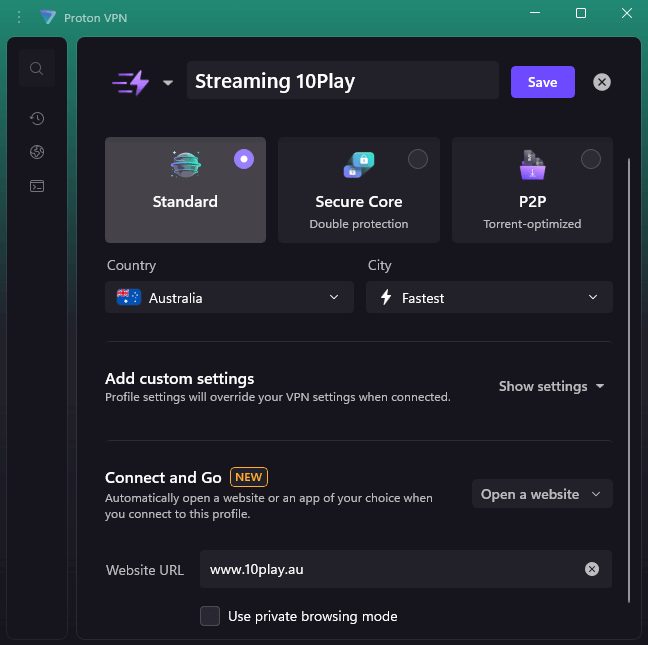This screenshot has height=645, width=648.
Task: Open the City dropdown showing Fastest
Action: pyautogui.click(x=489, y=298)
